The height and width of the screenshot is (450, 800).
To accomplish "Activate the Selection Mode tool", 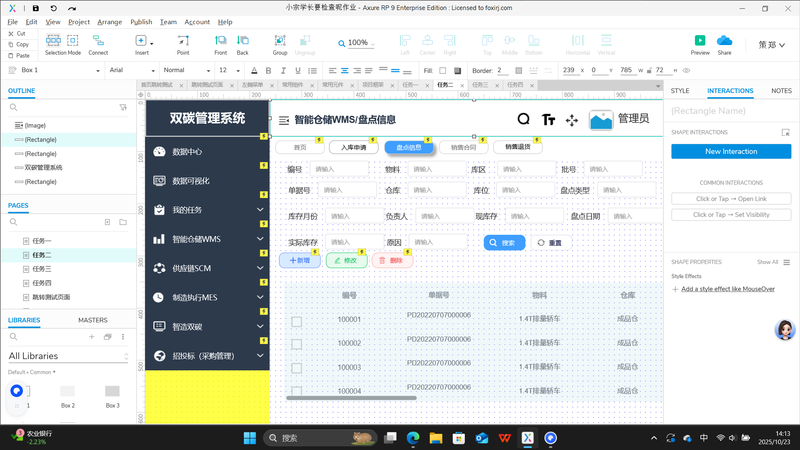I will click(62, 42).
